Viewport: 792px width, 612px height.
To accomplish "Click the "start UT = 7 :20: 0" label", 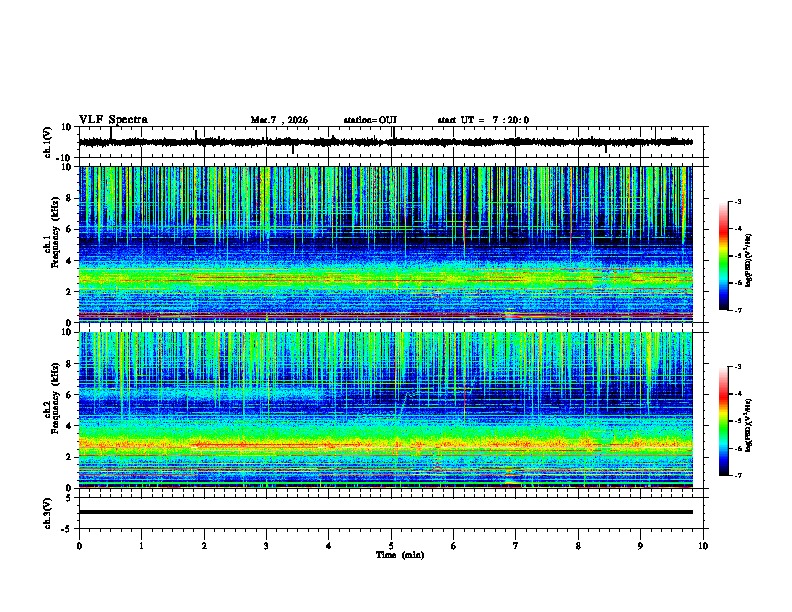I will pos(483,120).
